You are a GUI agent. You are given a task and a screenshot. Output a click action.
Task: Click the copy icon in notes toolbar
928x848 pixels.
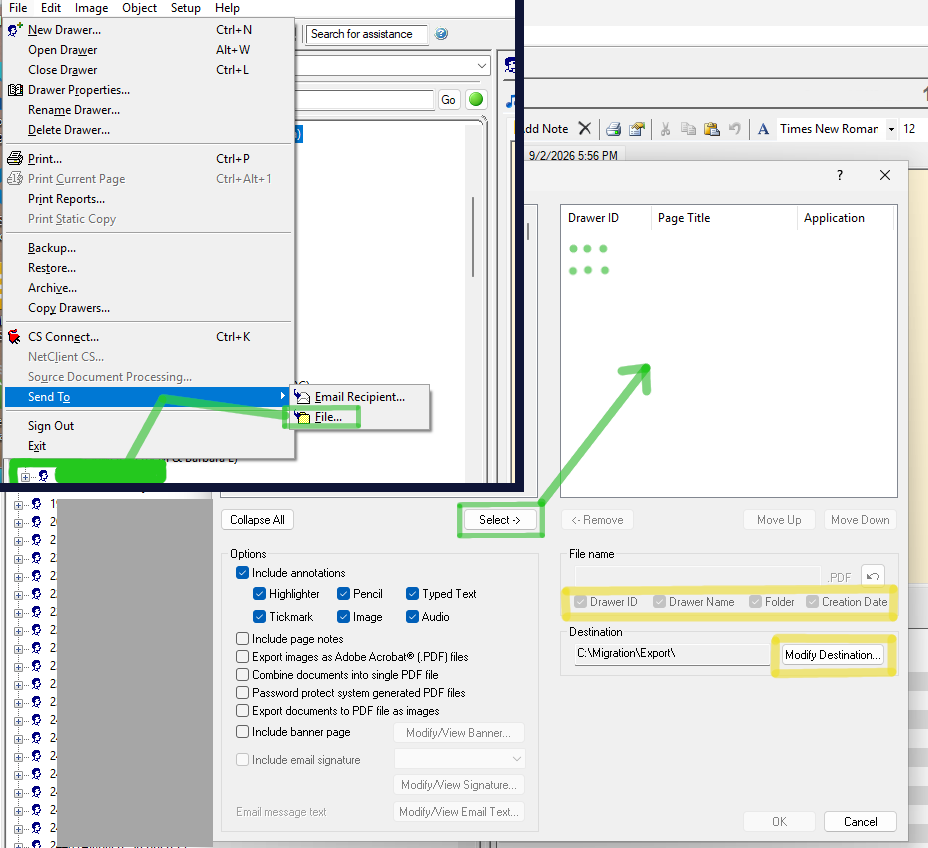pyautogui.click(x=688, y=129)
